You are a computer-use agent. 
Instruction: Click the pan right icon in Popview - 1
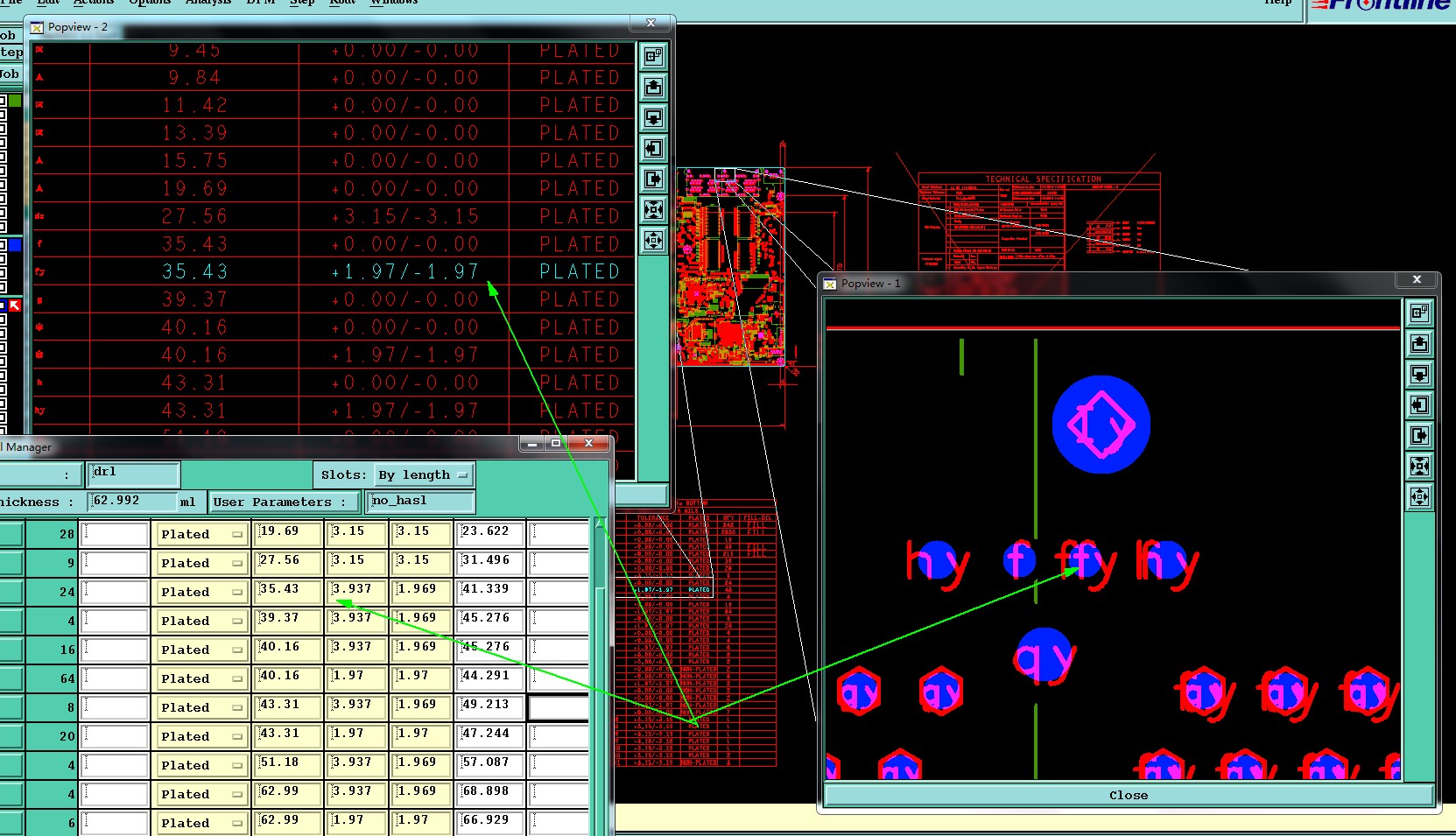pyautogui.click(x=1419, y=436)
